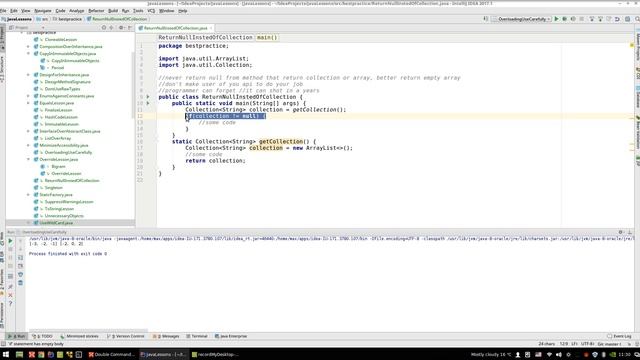Image resolution: width=640 pixels, height=360 pixels.
Task: Select the ReturnNullInstedOfCollection.java editor tab
Action: 176,28
